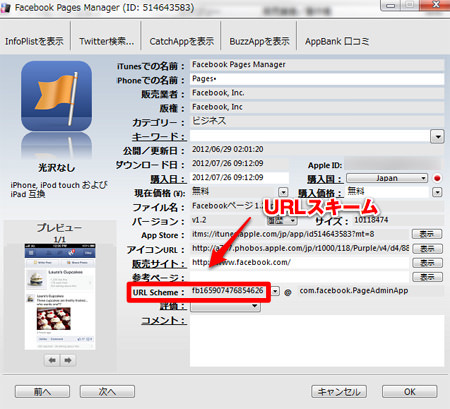The image size is (450, 409).
Task: Open the 評価 rating dropdown
Action: (x=225, y=306)
